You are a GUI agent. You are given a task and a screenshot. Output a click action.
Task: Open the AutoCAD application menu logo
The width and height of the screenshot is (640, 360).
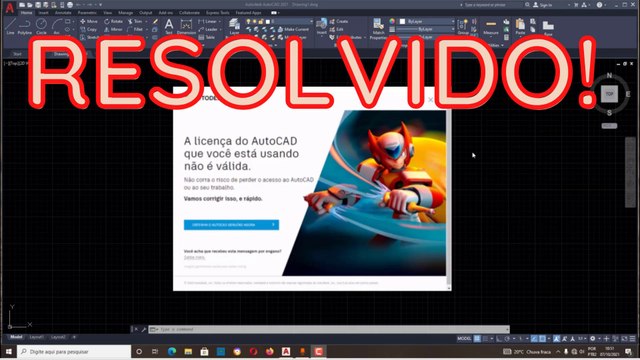[x=9, y=8]
